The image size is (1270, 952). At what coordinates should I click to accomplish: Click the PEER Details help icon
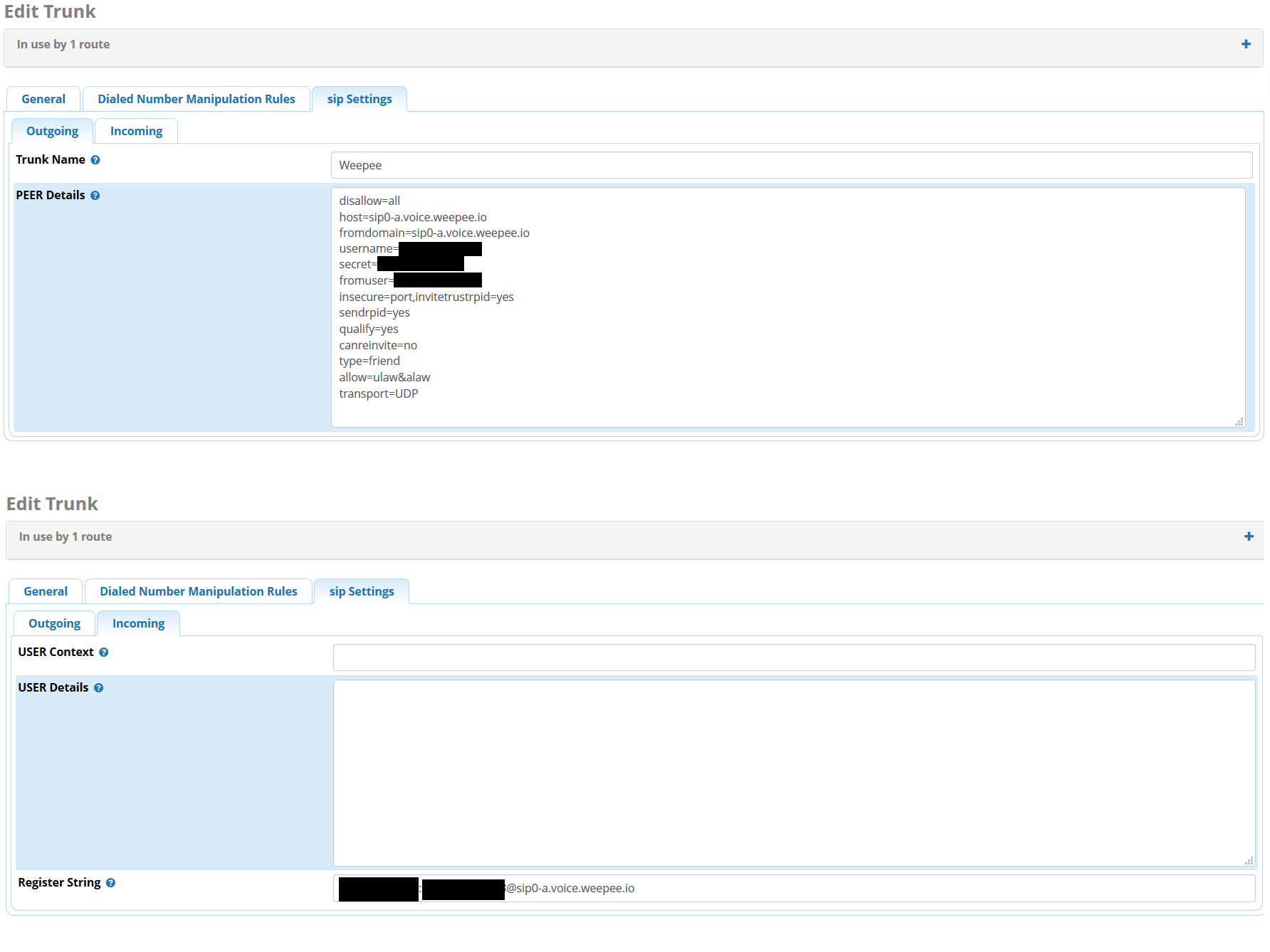tap(95, 196)
